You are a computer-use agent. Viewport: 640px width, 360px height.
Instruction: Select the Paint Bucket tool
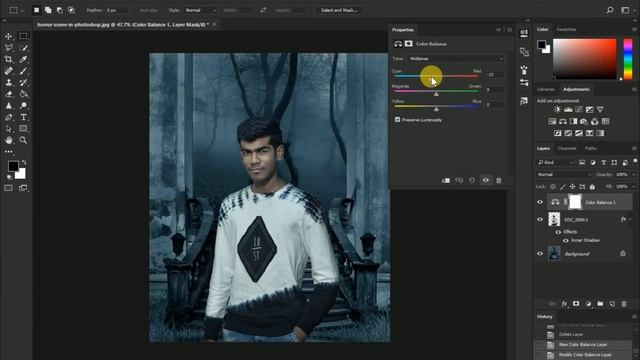(23, 94)
